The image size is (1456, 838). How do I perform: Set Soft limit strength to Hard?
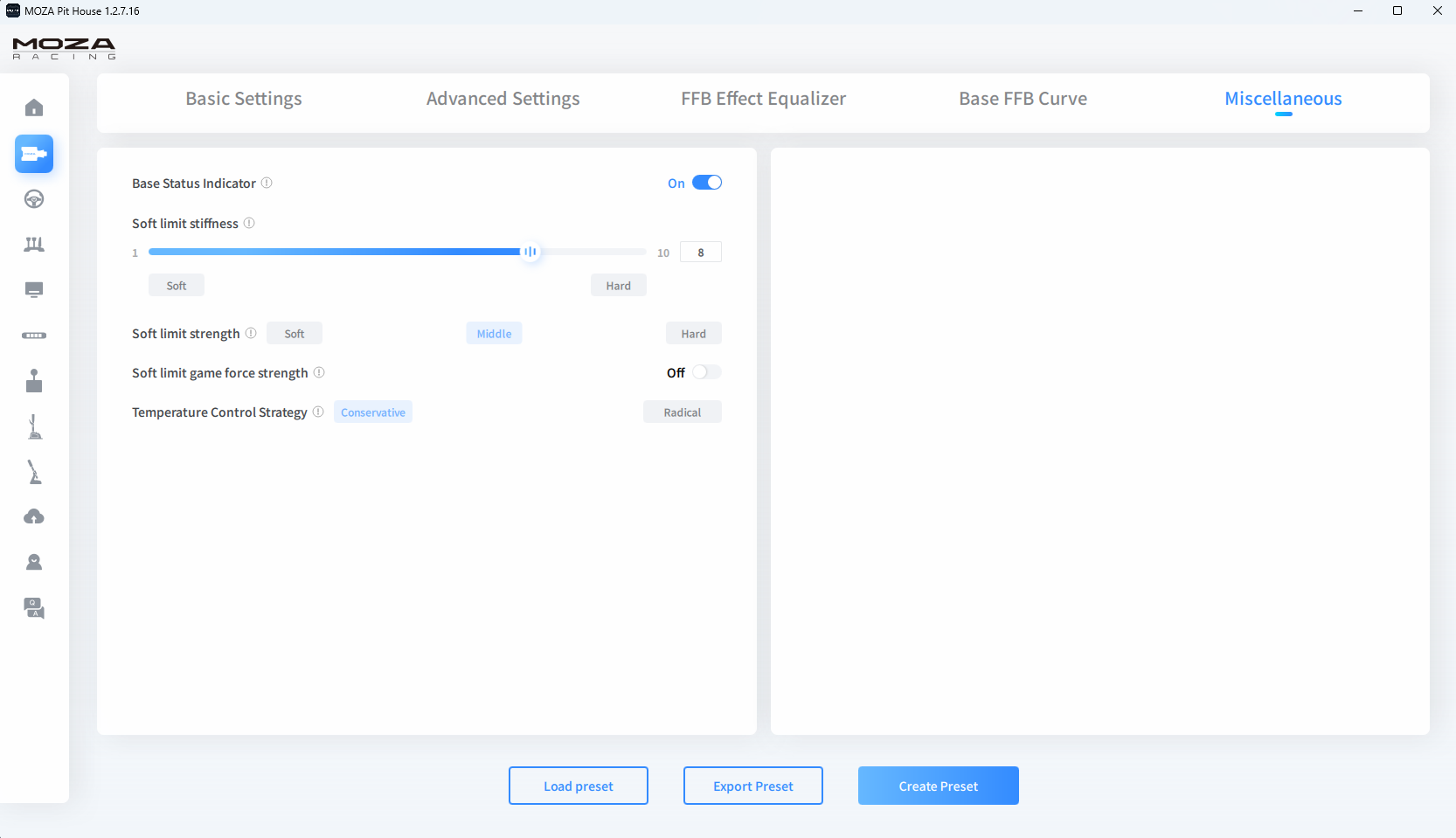693,334
